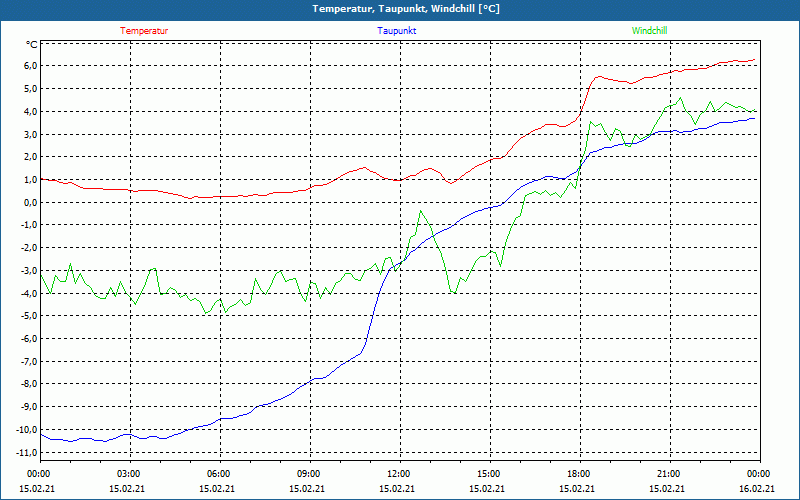The image size is (800, 500).
Task: Click the green Windchill legend label
Action: click(649, 31)
